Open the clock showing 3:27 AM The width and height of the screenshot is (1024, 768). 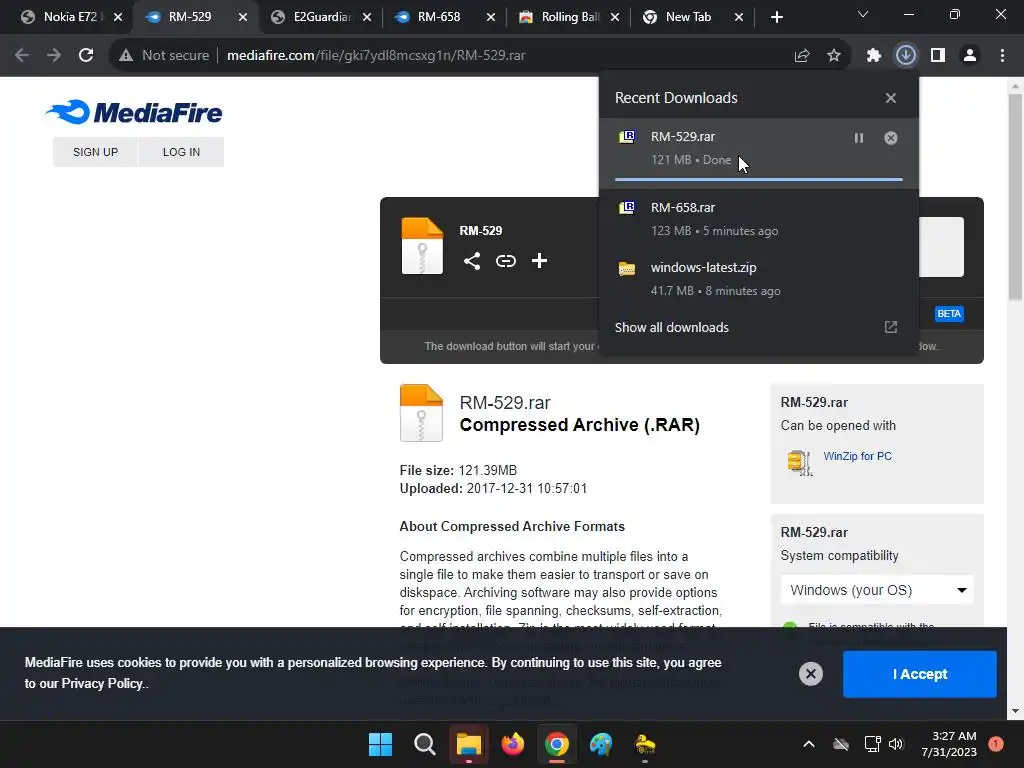[x=949, y=744]
